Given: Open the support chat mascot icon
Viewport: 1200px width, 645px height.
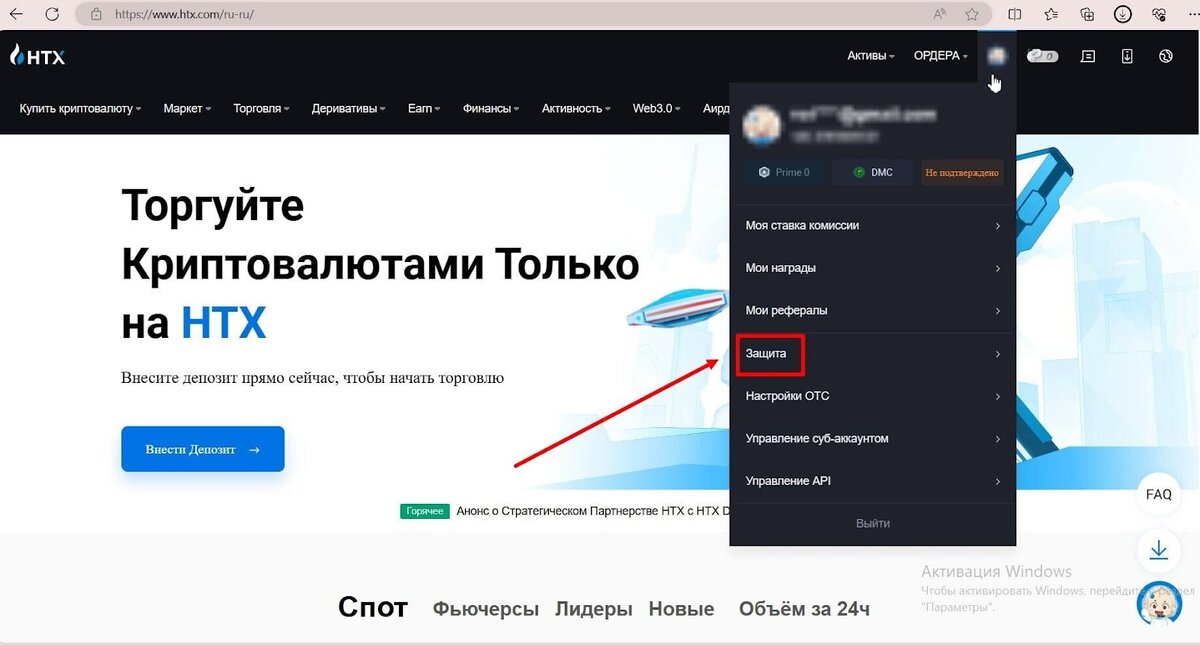Looking at the screenshot, I should 1160,604.
